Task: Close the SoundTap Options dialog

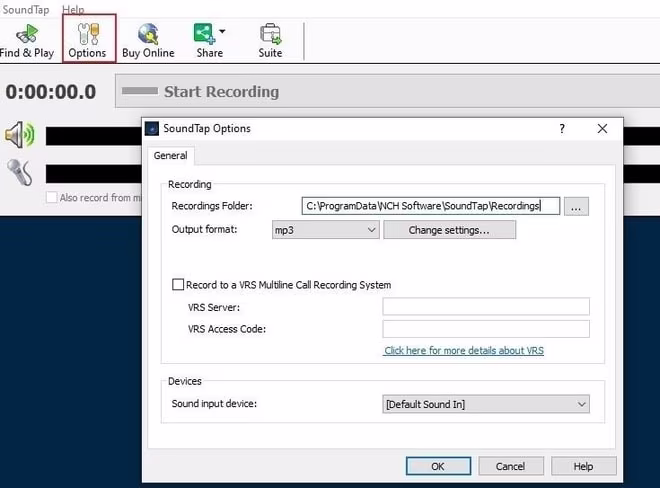Action: coord(602,128)
